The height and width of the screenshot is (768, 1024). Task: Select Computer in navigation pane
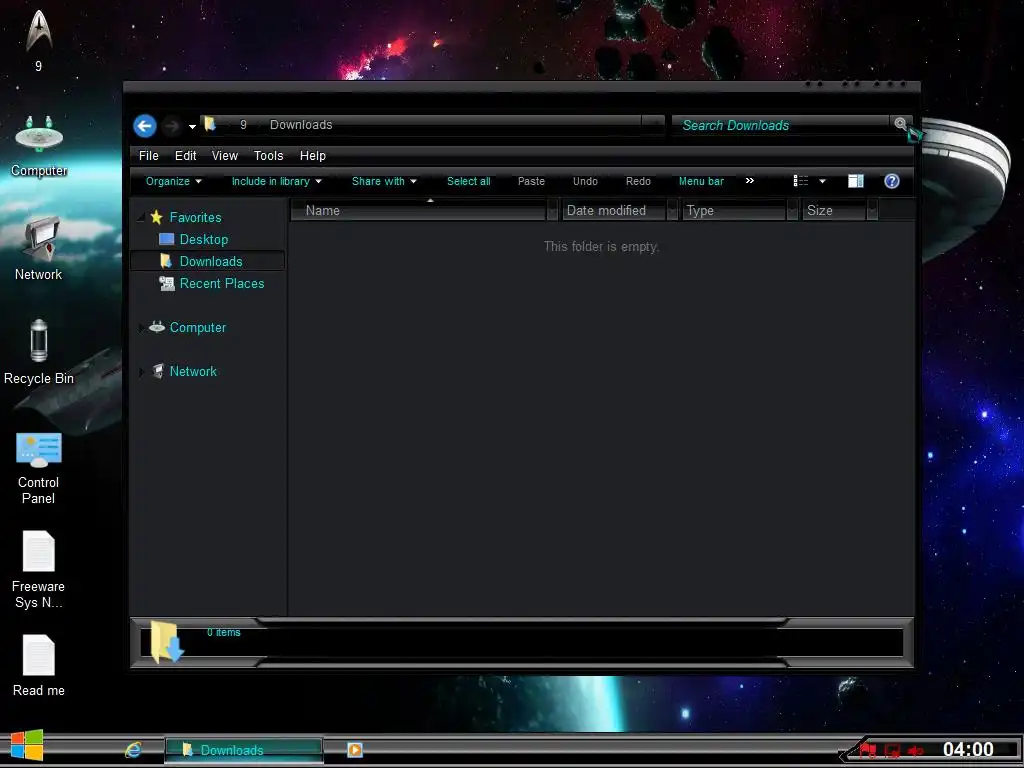click(x=198, y=327)
